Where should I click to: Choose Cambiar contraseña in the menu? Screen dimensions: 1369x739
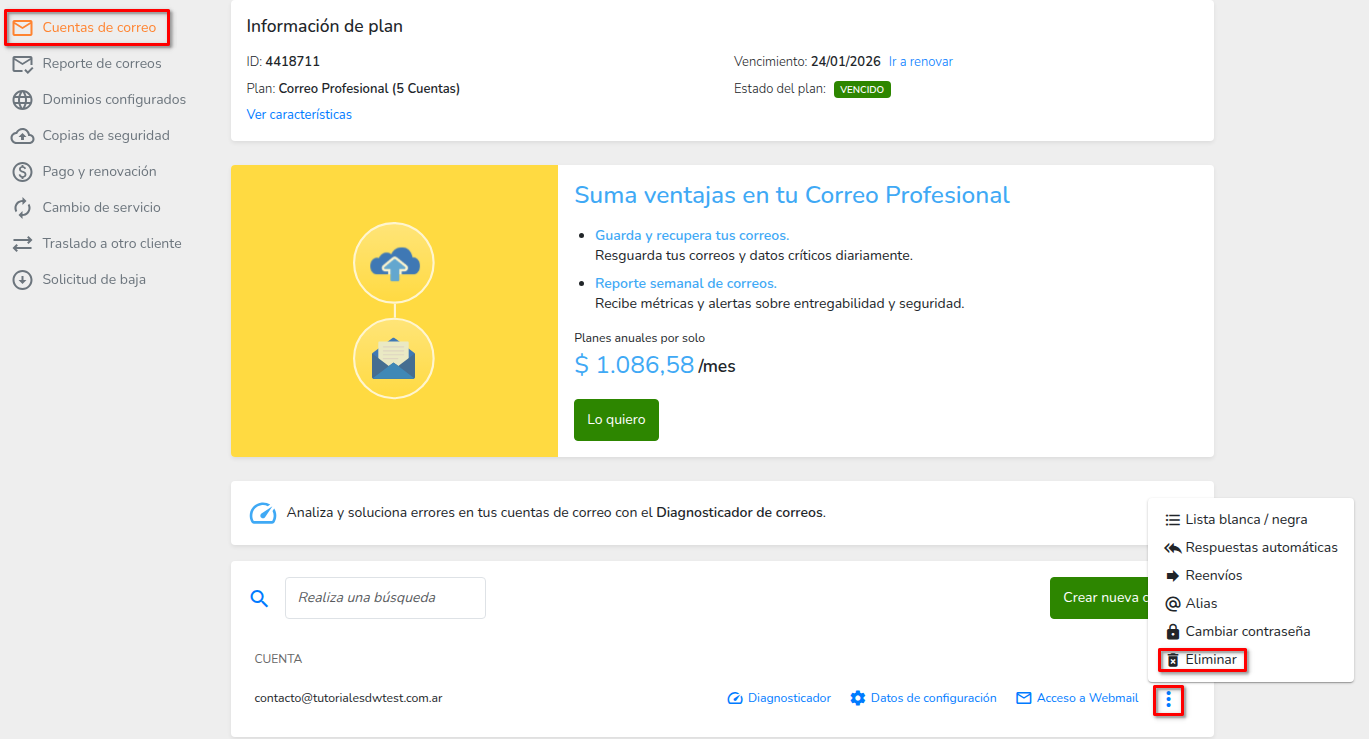click(1246, 632)
